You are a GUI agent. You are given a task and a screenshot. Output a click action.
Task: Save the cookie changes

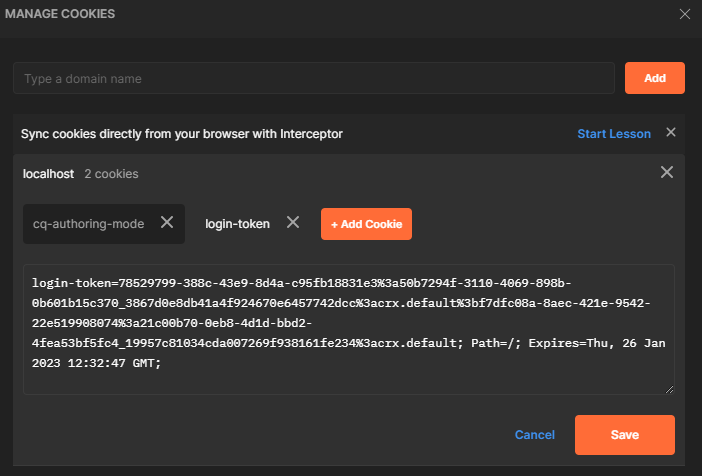(x=624, y=435)
